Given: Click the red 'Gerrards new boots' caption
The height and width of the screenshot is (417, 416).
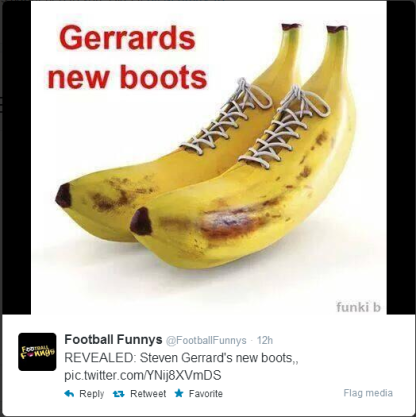Looking at the screenshot, I should click(127, 57).
